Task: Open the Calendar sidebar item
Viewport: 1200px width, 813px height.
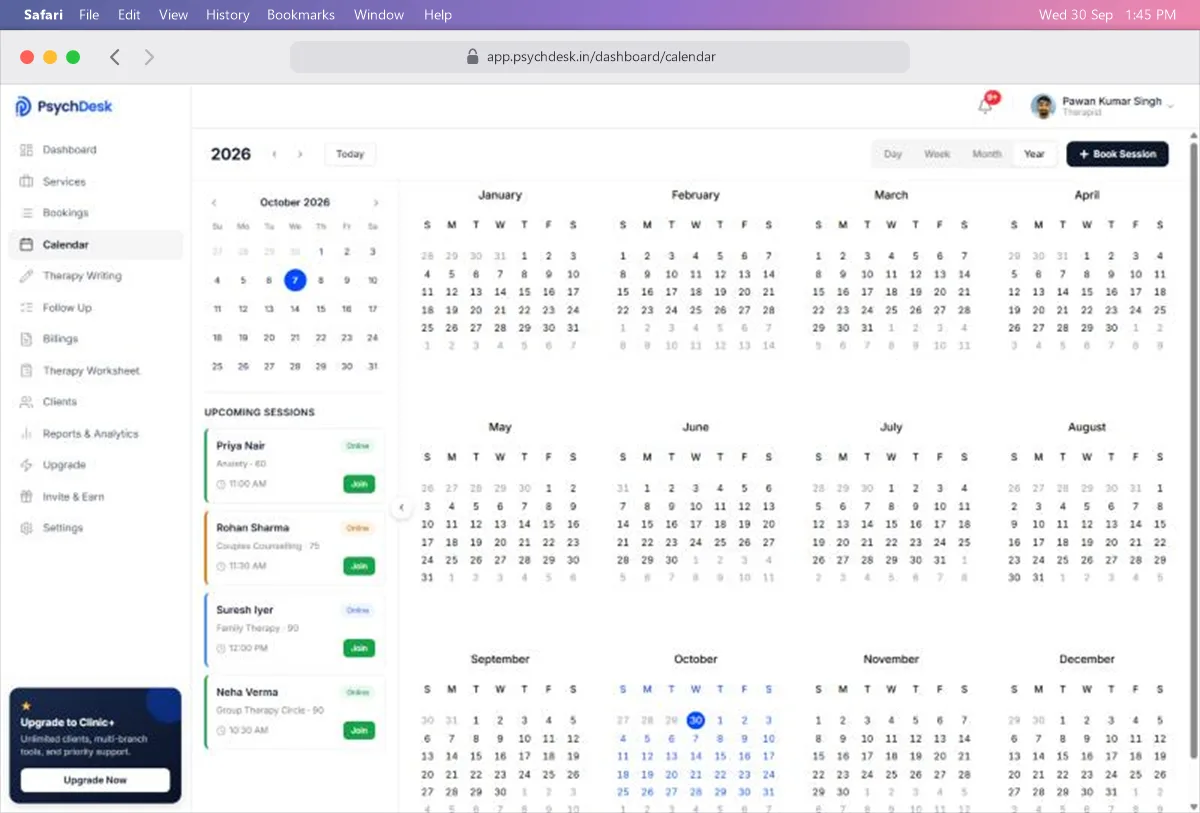Action: pyautogui.click(x=96, y=245)
